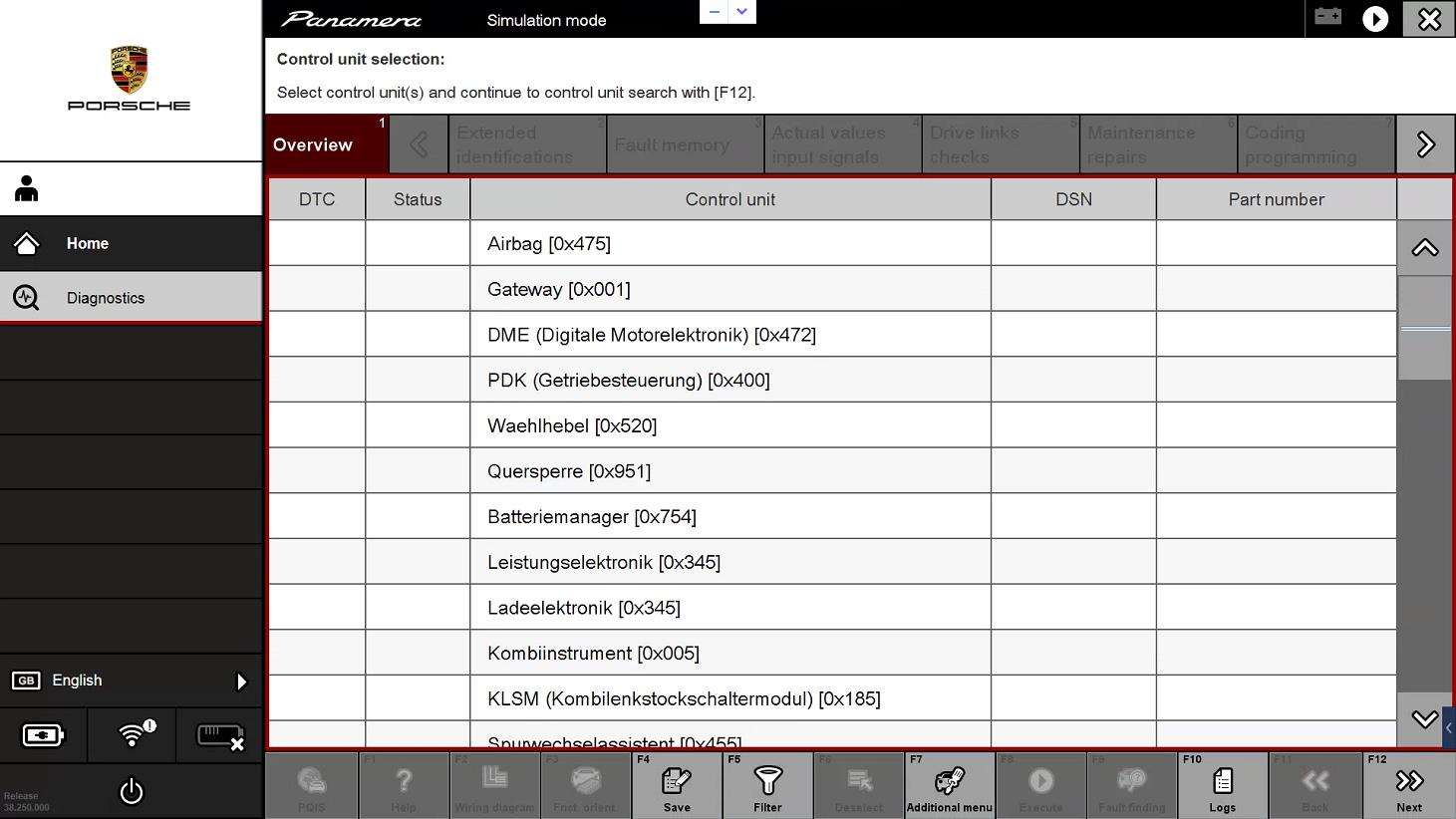Switch to Extended identifications tab
Viewport: 1456px width, 819px height.
click(527, 144)
